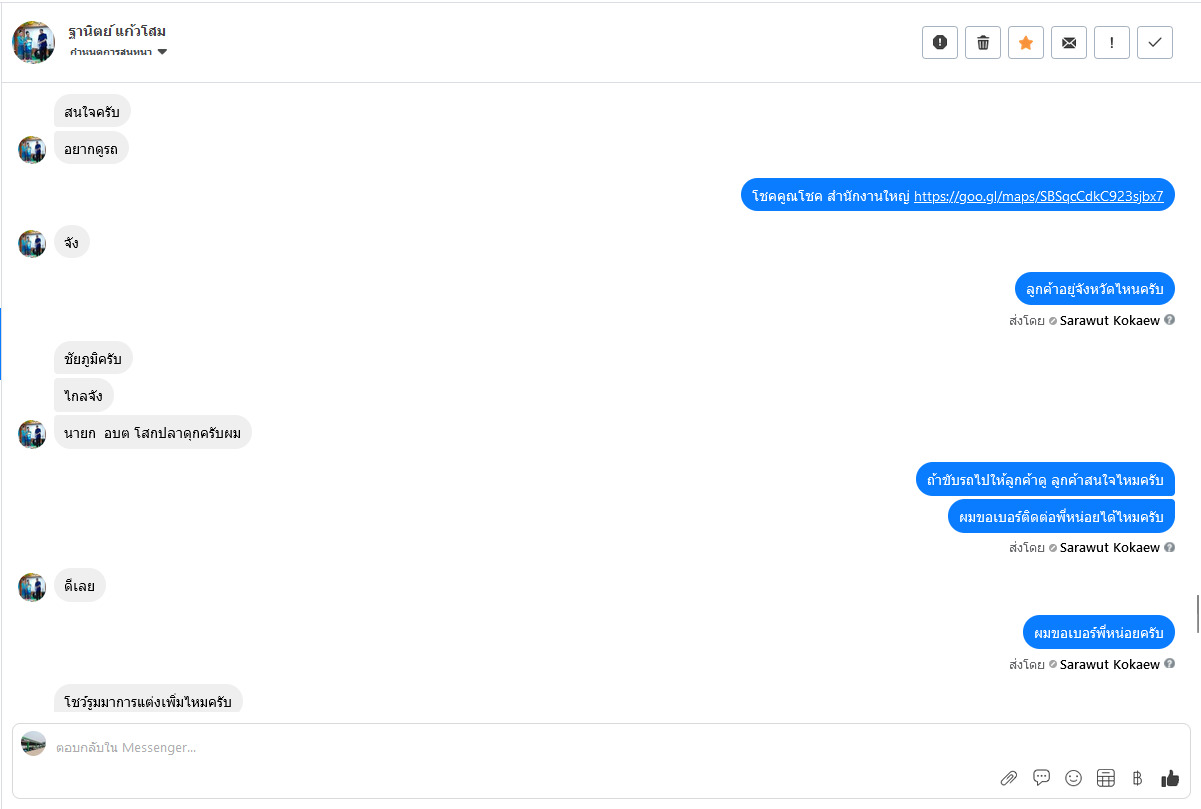Screen dimensions: 1201x809
Task: Click the help icon beside the last Sarawut Kokaew
Action: pyautogui.click(x=1169, y=664)
